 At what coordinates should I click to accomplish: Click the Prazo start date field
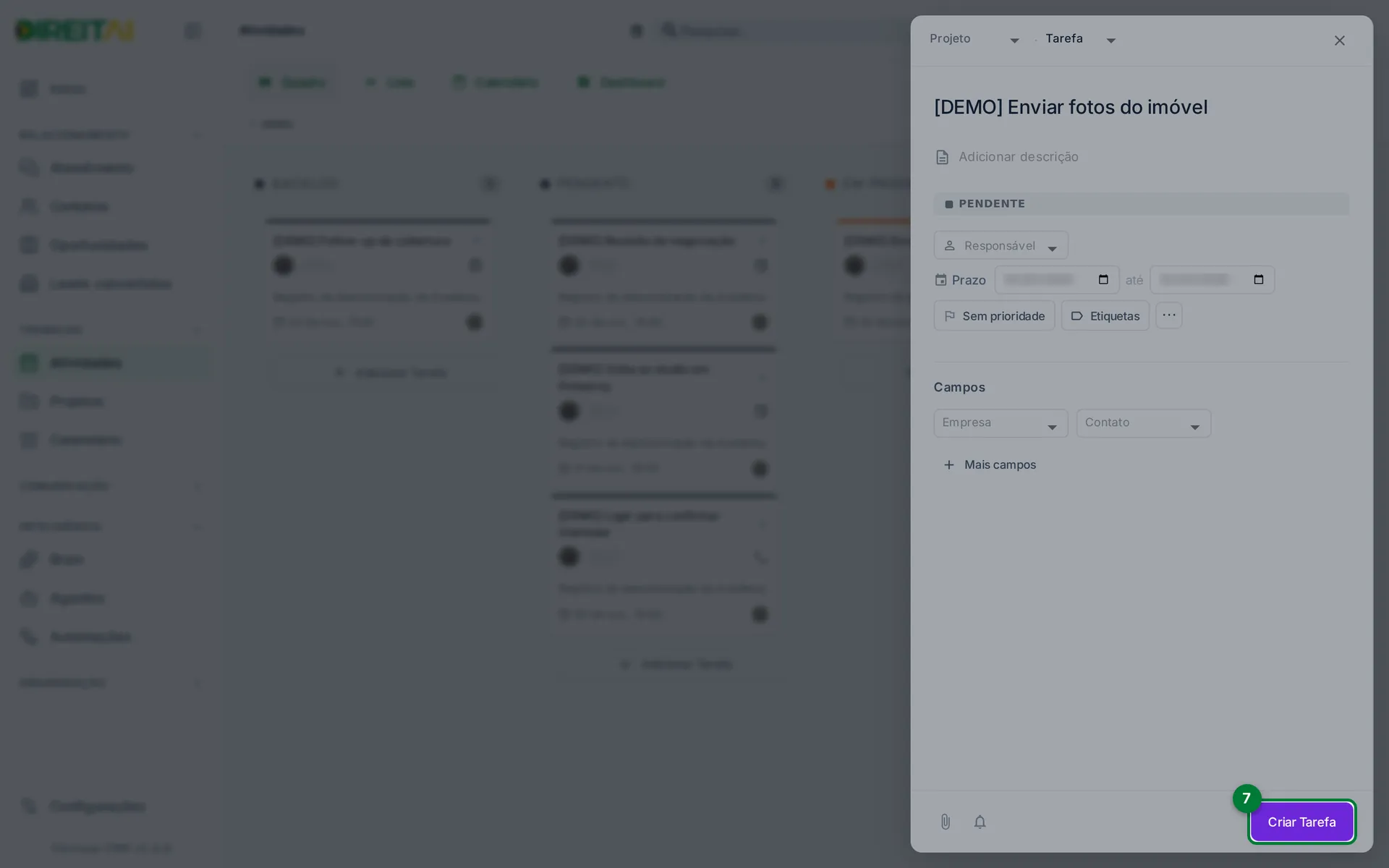pyautogui.click(x=1057, y=280)
